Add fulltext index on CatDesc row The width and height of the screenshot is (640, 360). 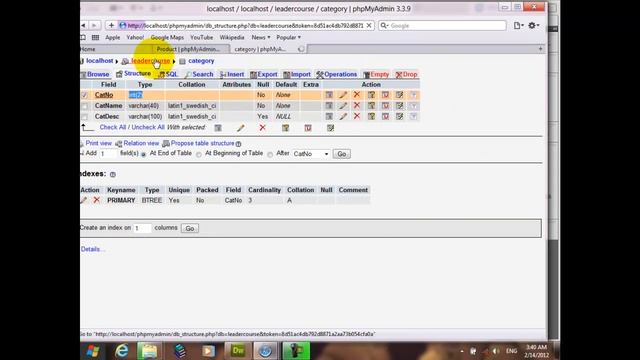pos(413,116)
